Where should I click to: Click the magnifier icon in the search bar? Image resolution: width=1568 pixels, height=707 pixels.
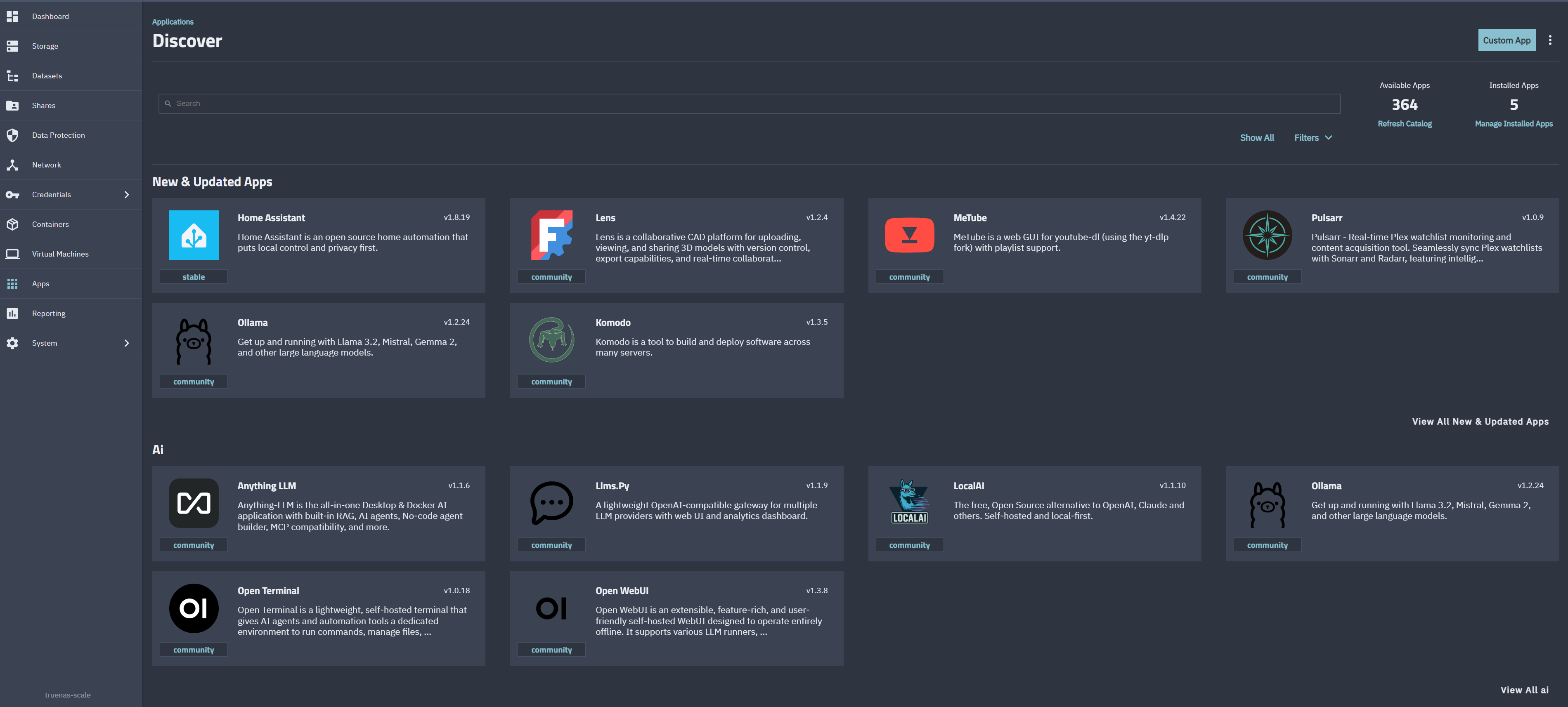coord(168,104)
